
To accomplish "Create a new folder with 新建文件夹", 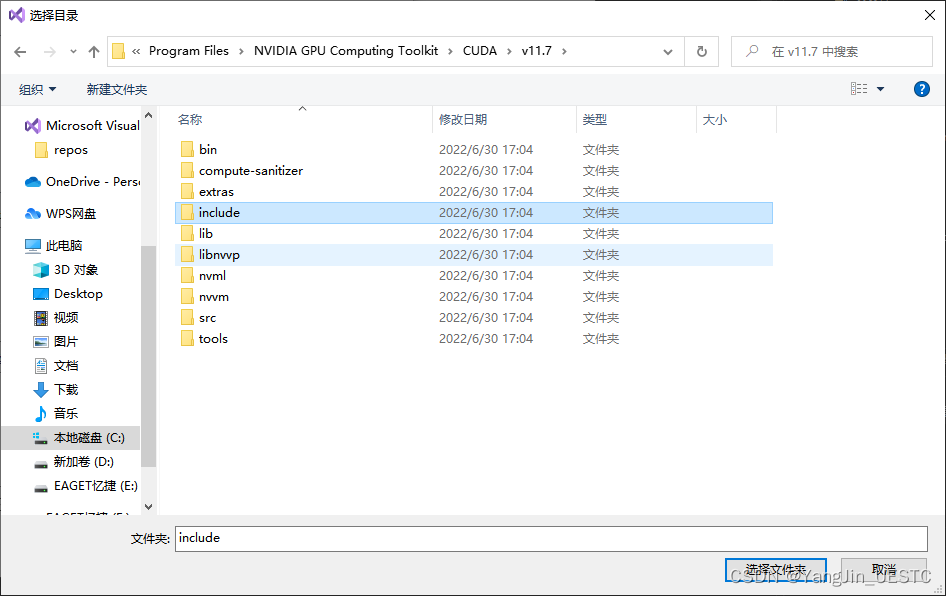I will (116, 89).
